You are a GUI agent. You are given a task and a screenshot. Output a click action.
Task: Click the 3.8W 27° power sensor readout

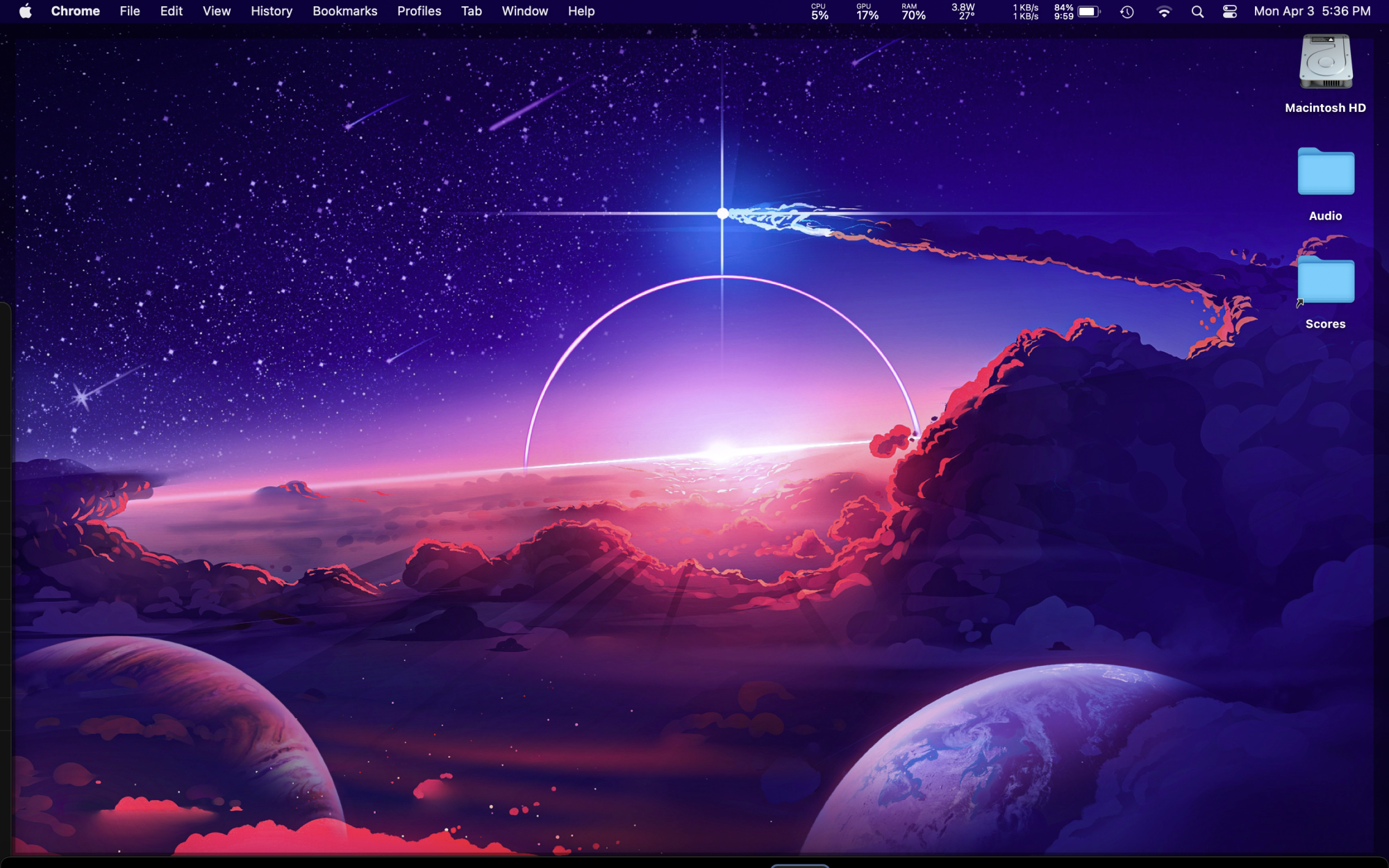963,12
